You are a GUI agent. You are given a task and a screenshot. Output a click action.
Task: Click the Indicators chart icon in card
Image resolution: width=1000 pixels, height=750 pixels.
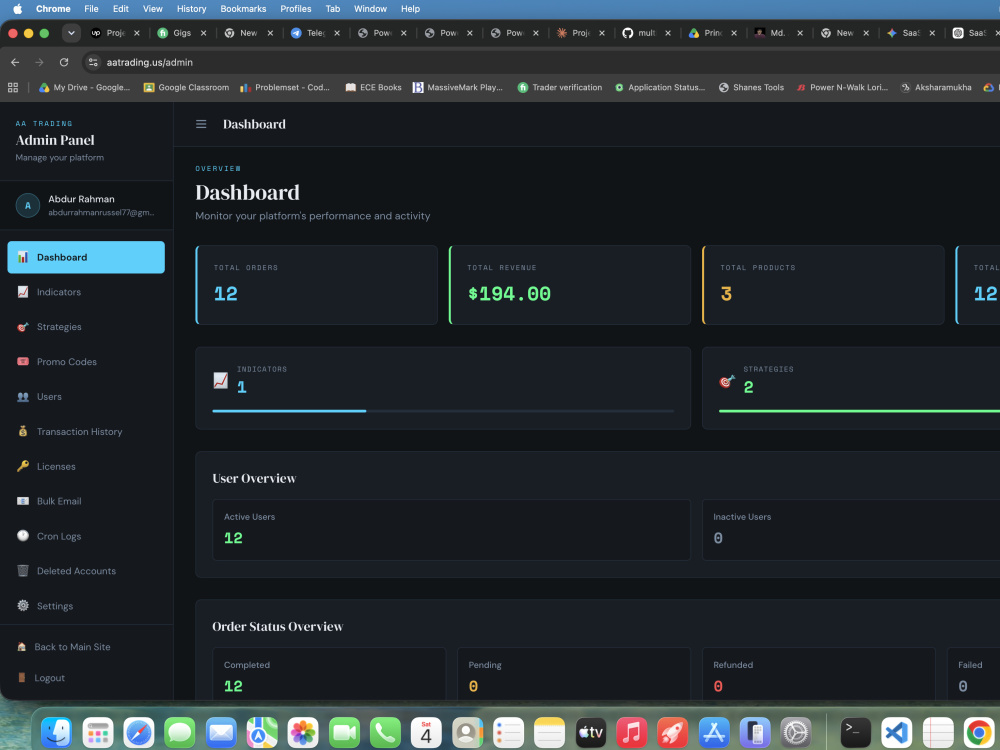(x=221, y=380)
